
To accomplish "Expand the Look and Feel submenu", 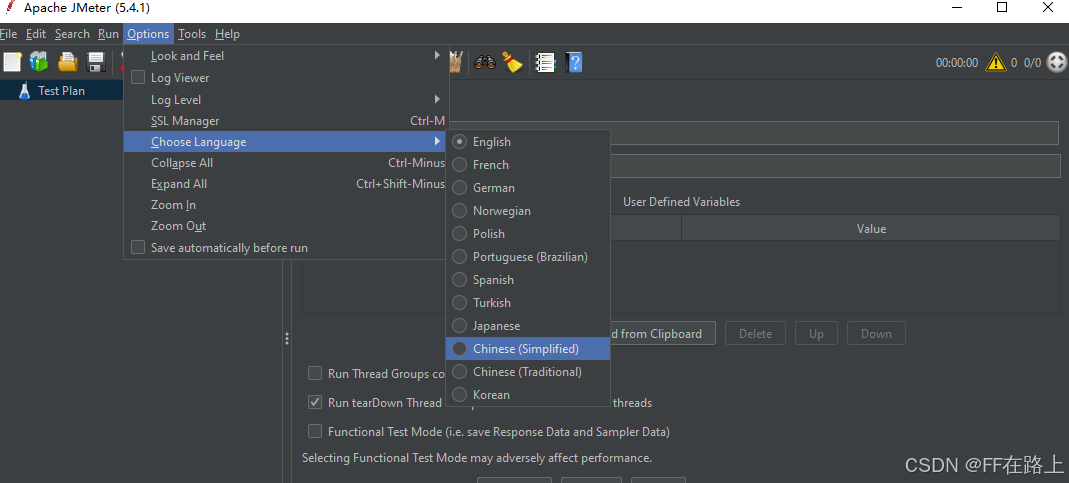I will coord(286,56).
